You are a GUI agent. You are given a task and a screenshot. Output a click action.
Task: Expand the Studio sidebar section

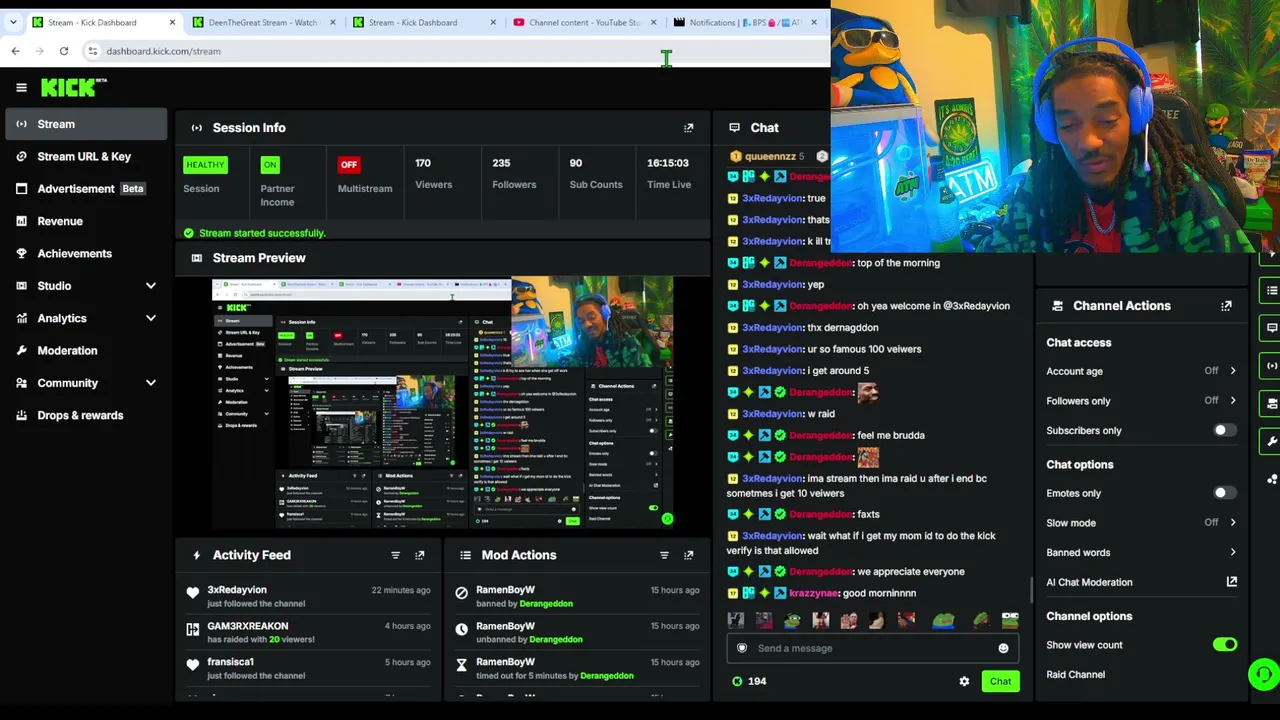tap(151, 286)
